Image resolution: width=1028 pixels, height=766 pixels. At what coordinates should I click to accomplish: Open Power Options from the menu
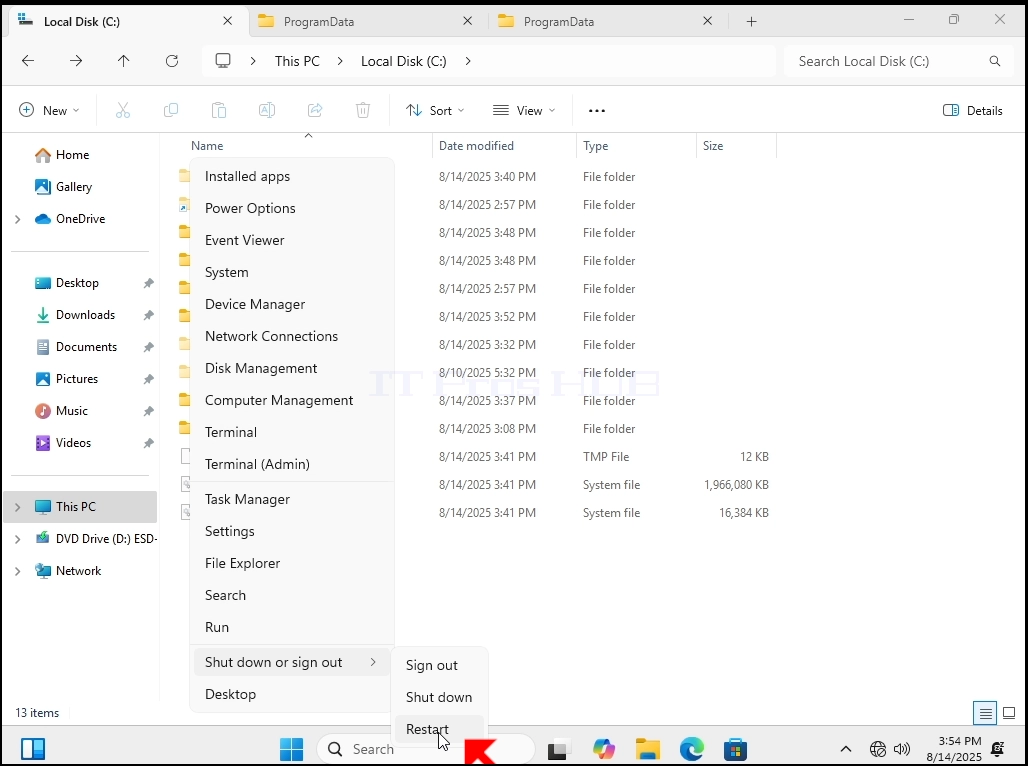pyautogui.click(x=292, y=209)
